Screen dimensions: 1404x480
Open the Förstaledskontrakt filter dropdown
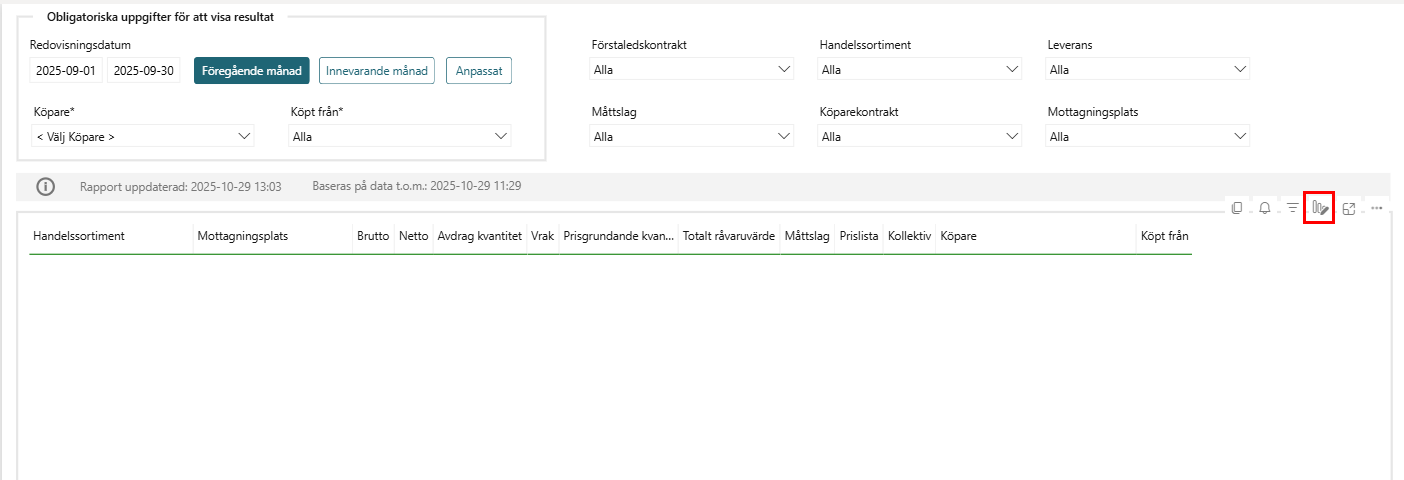(x=691, y=70)
